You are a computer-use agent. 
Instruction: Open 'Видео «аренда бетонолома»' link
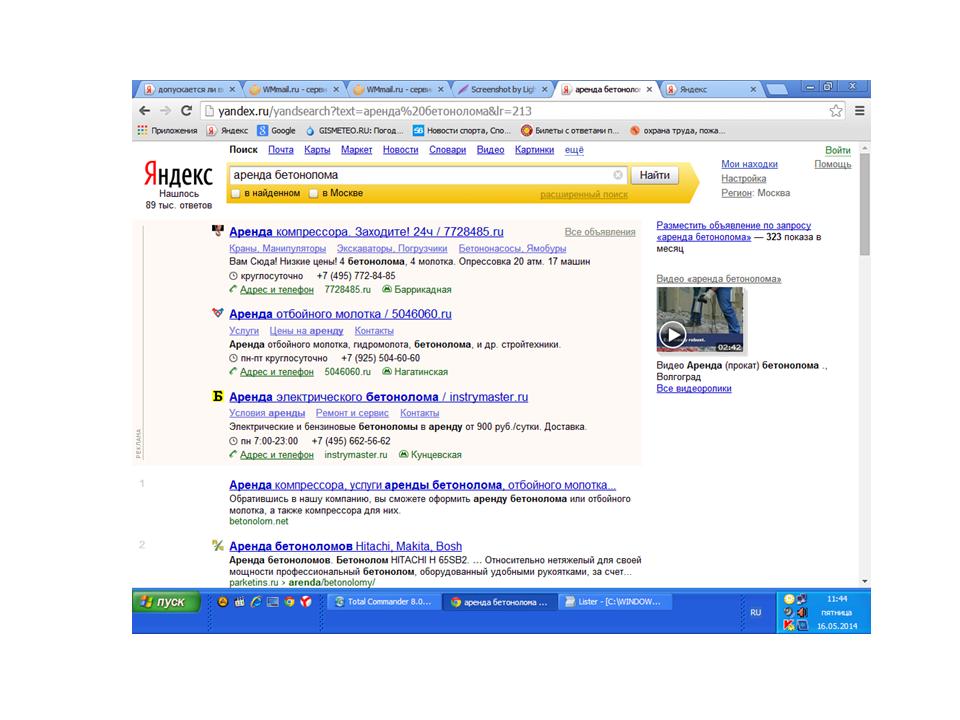click(x=719, y=279)
